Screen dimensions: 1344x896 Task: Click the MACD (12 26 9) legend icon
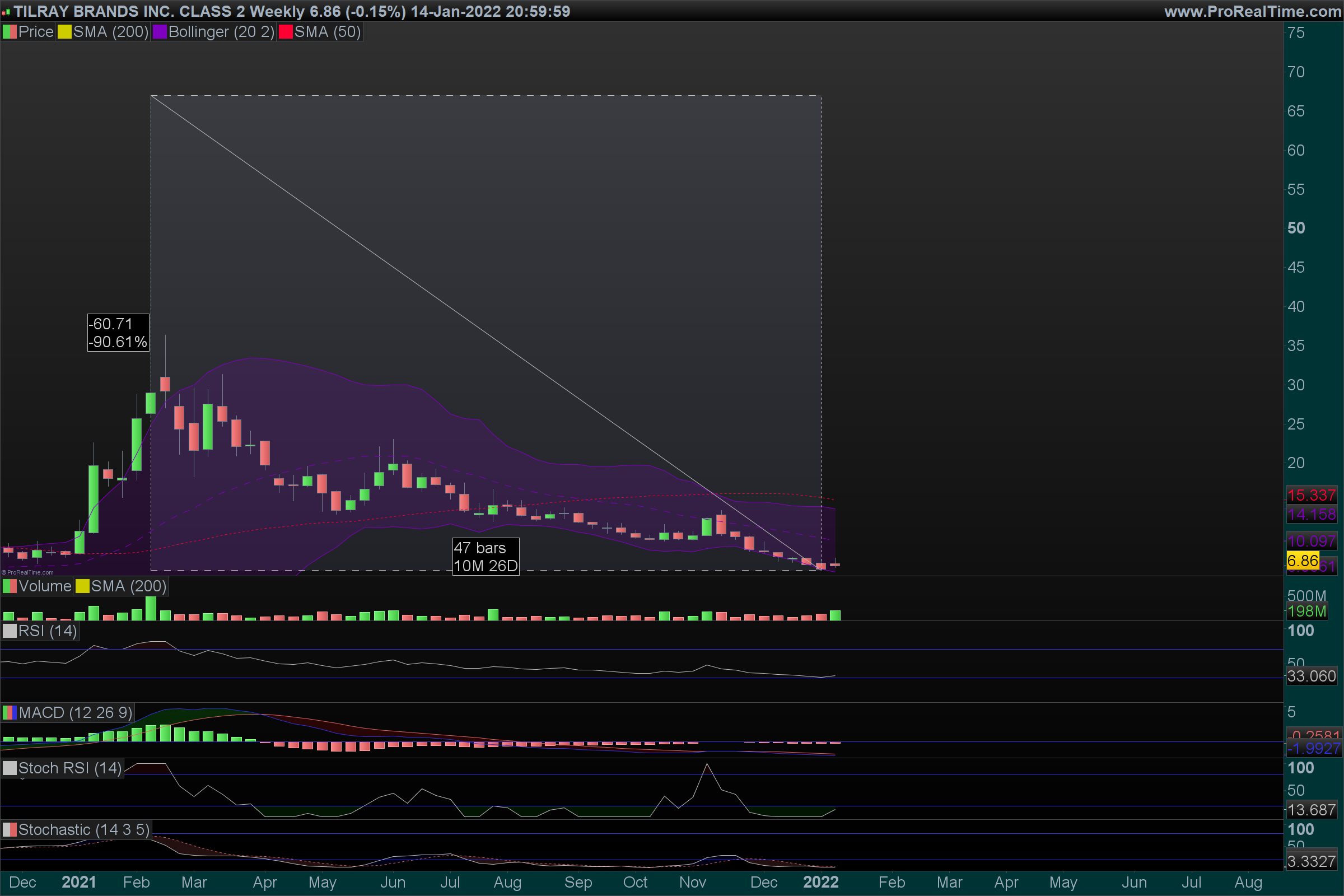pos(10,712)
